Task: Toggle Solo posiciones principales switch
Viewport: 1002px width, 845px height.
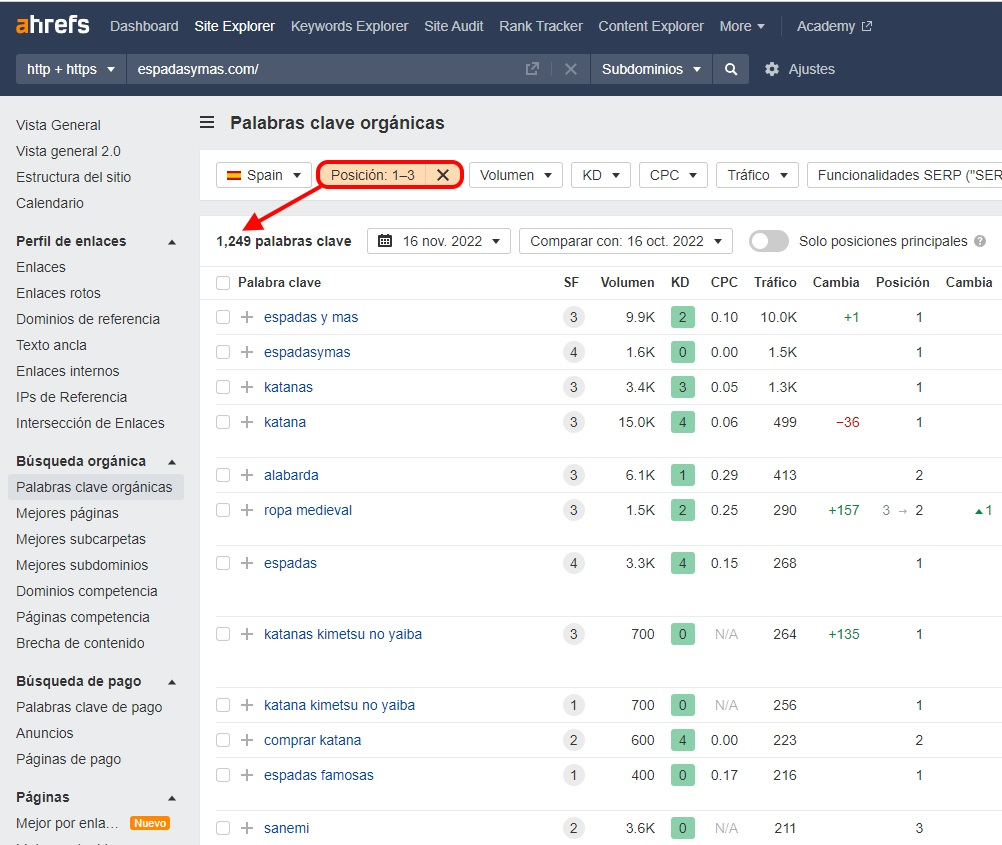Action: click(769, 241)
